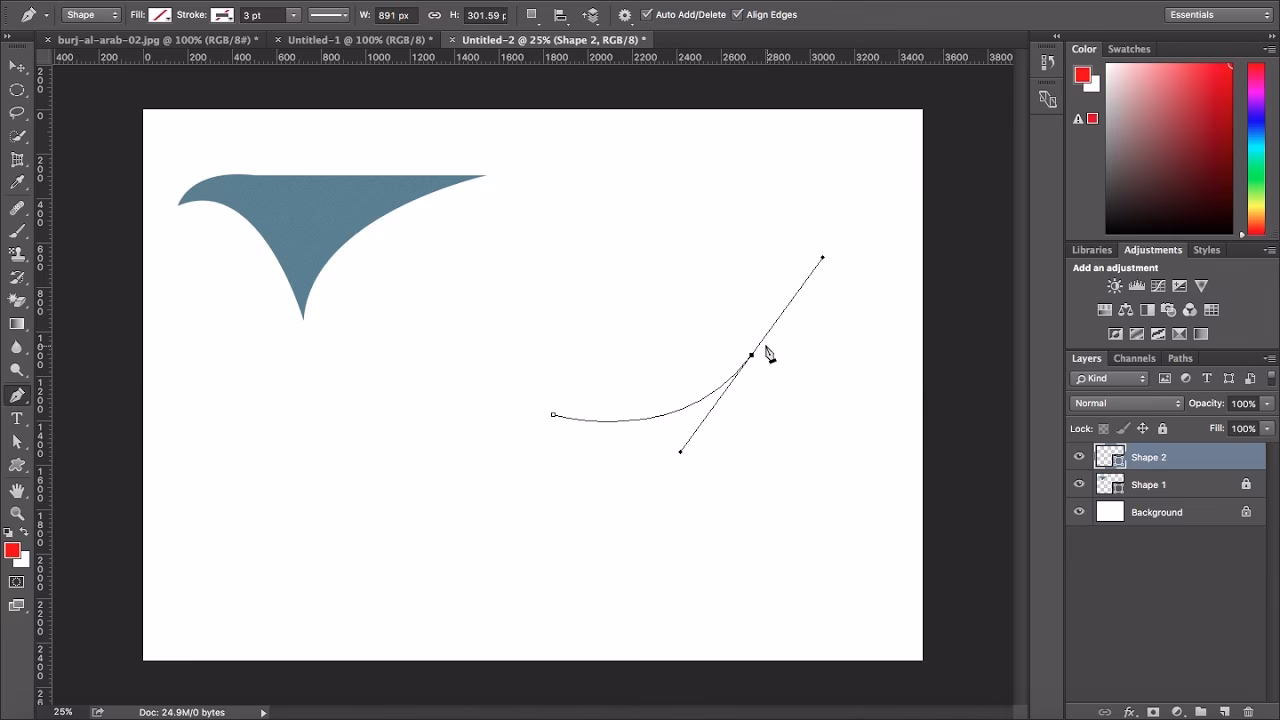This screenshot has height=720, width=1280.
Task: Click the Delete Layer trash icon
Action: pos(1248,711)
